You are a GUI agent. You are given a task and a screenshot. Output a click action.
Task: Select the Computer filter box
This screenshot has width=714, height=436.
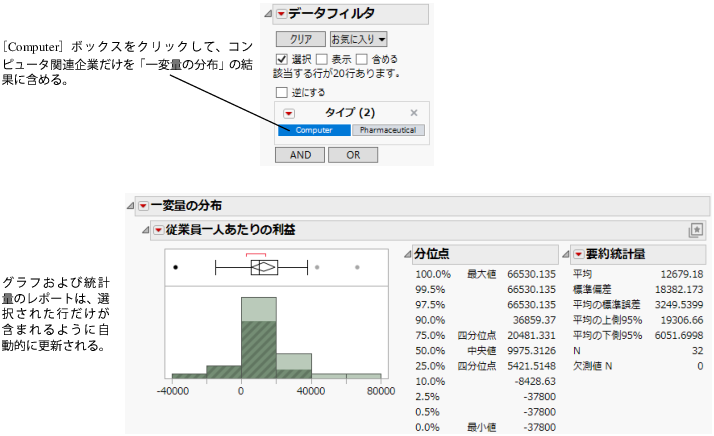[x=314, y=130]
